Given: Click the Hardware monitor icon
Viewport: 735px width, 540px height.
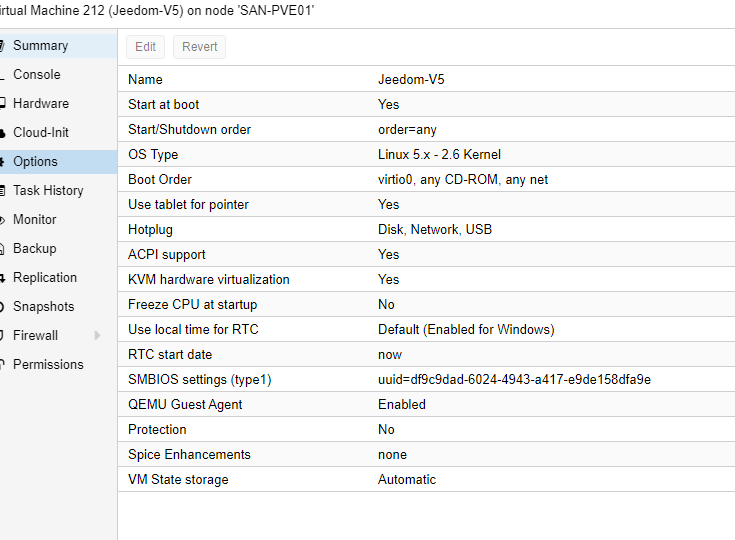Looking at the screenshot, I should click(x=2, y=103).
